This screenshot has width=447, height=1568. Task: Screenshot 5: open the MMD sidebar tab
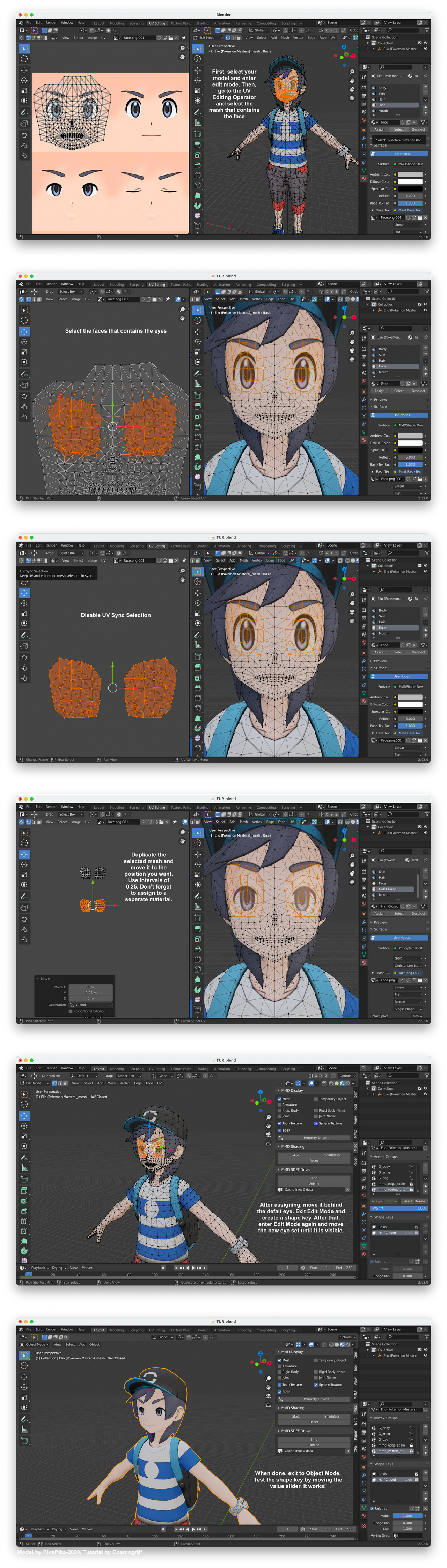(x=355, y=1134)
